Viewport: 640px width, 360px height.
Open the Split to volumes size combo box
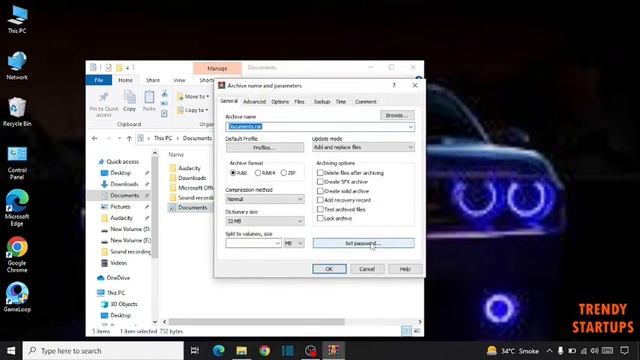point(253,243)
